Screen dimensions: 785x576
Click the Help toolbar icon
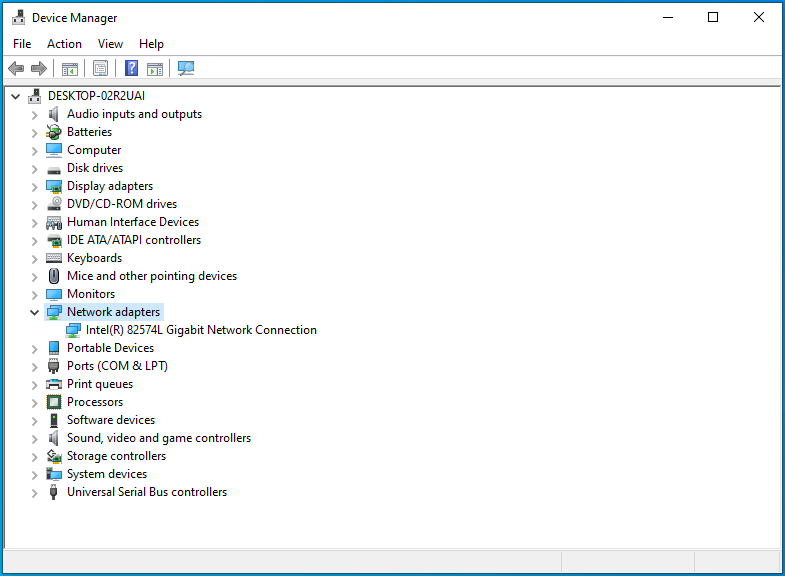pos(131,68)
